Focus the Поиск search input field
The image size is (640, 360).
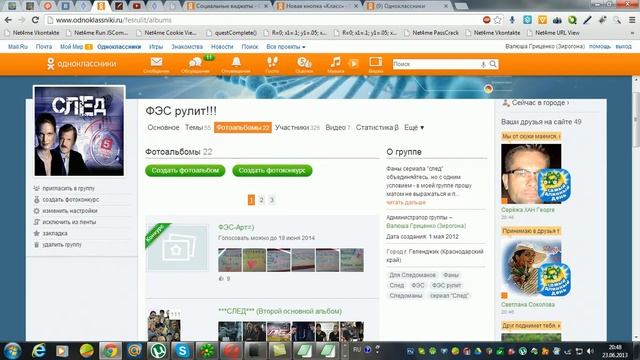pos(436,64)
